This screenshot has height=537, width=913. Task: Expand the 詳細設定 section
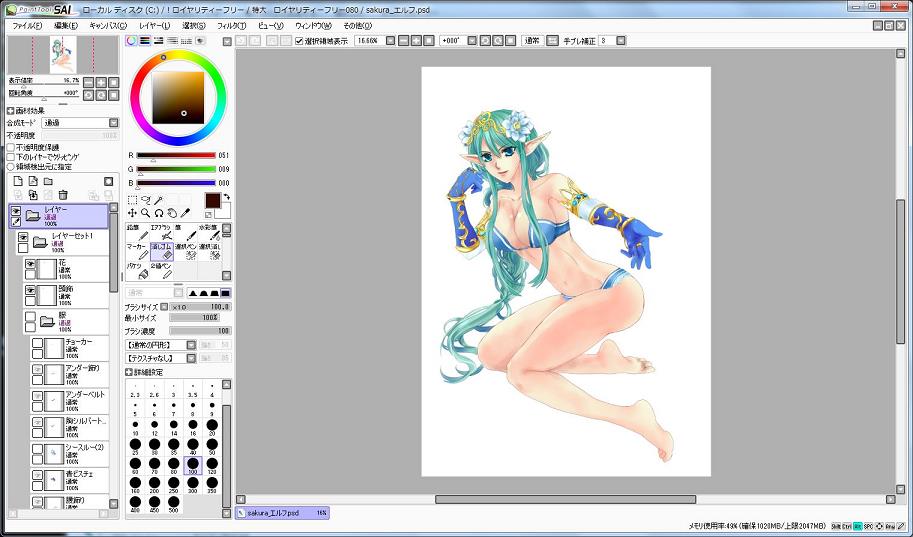point(130,372)
